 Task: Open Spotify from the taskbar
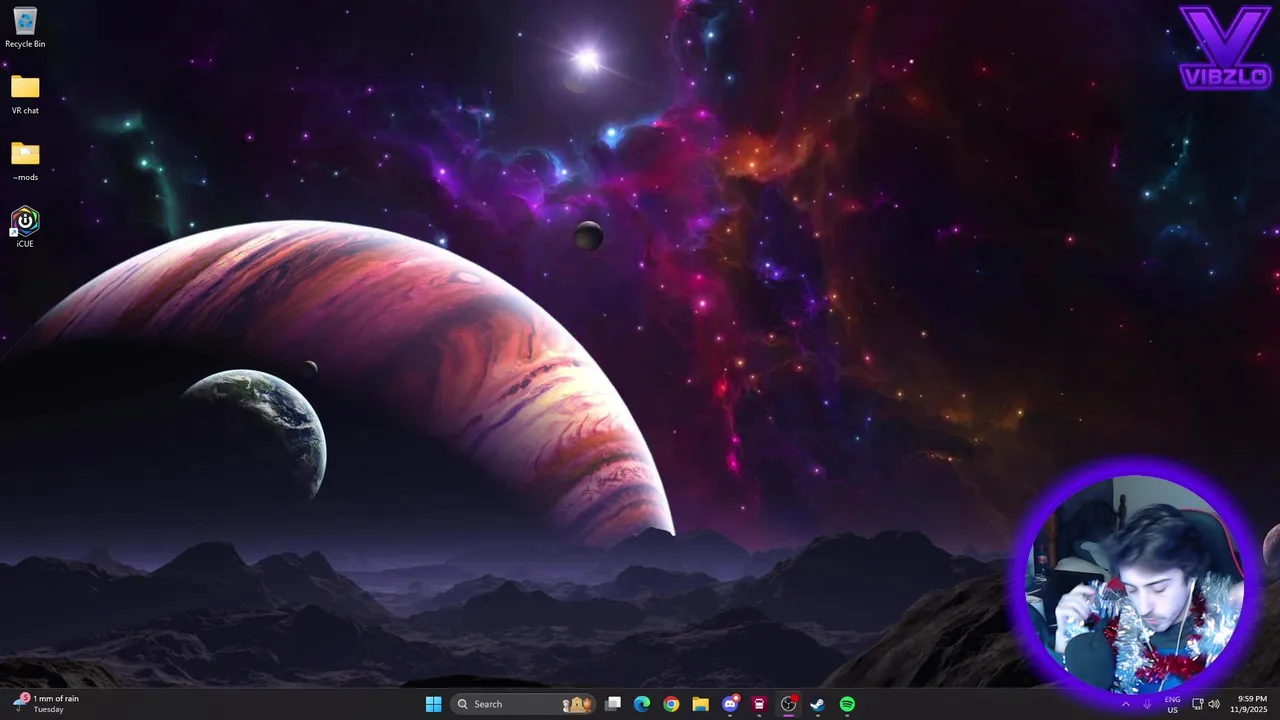847,704
